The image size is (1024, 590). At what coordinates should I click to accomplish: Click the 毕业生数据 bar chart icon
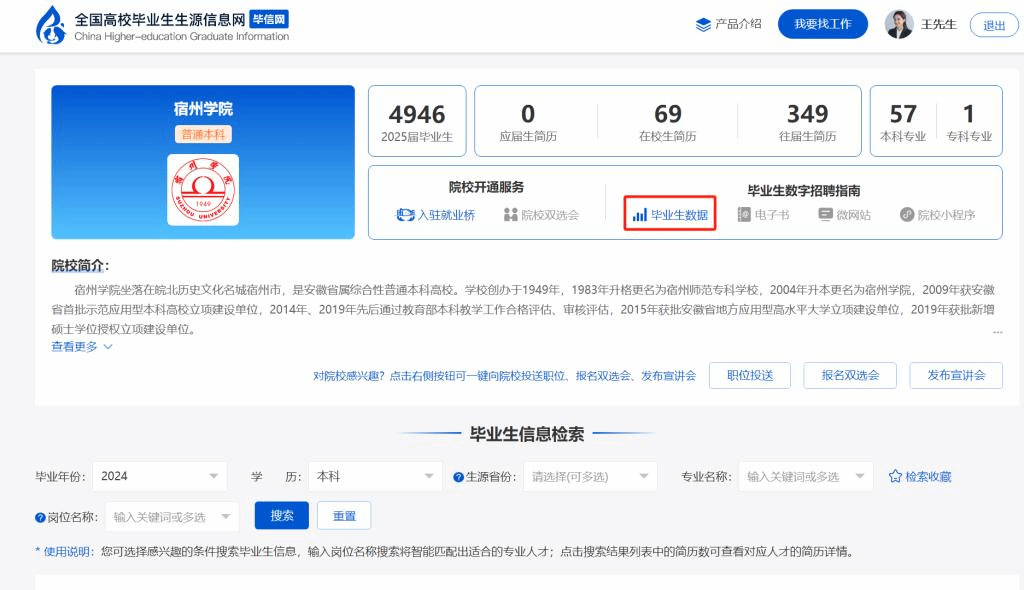point(639,214)
